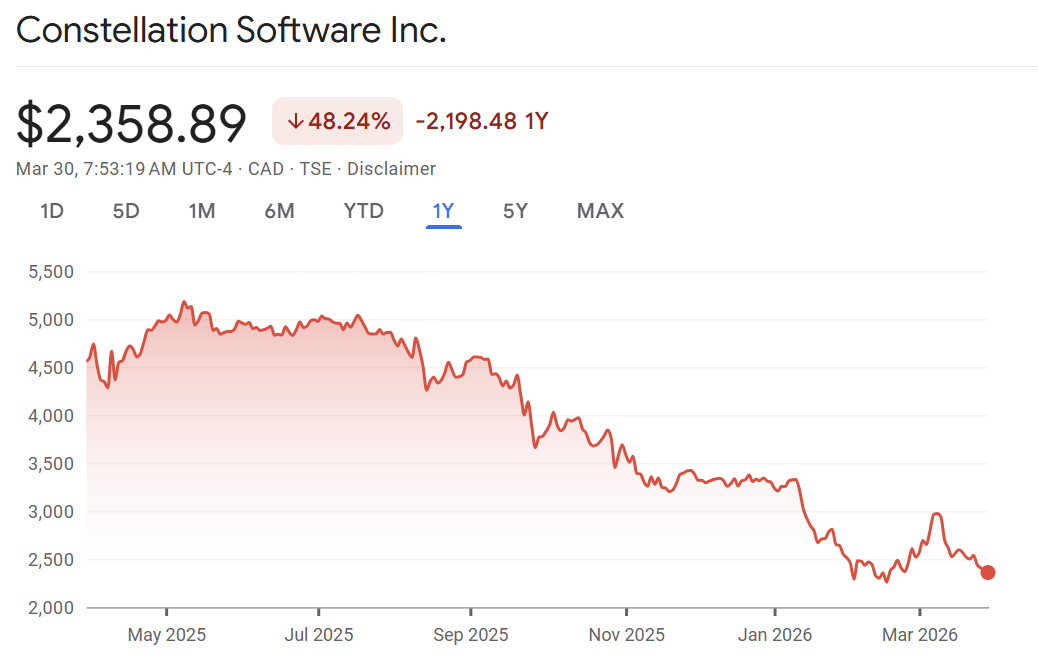Click the -48.24% change badge
The width and height of the screenshot is (1038, 661).
(337, 122)
